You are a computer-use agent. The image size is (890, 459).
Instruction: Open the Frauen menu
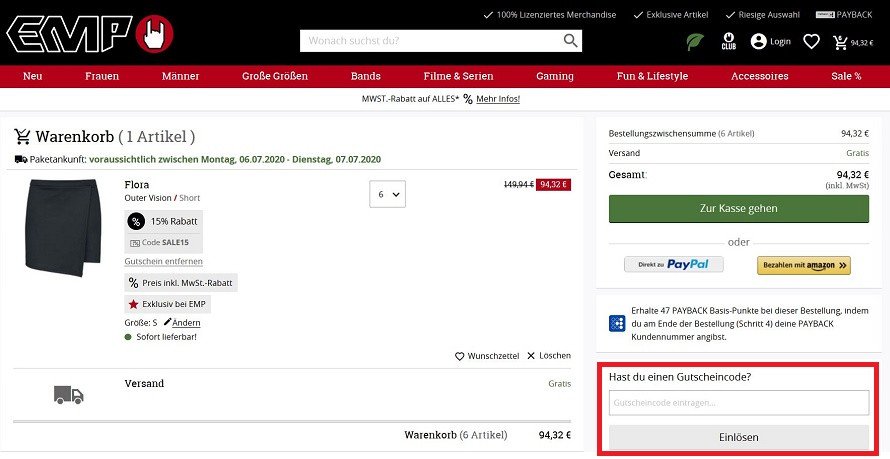[102, 76]
